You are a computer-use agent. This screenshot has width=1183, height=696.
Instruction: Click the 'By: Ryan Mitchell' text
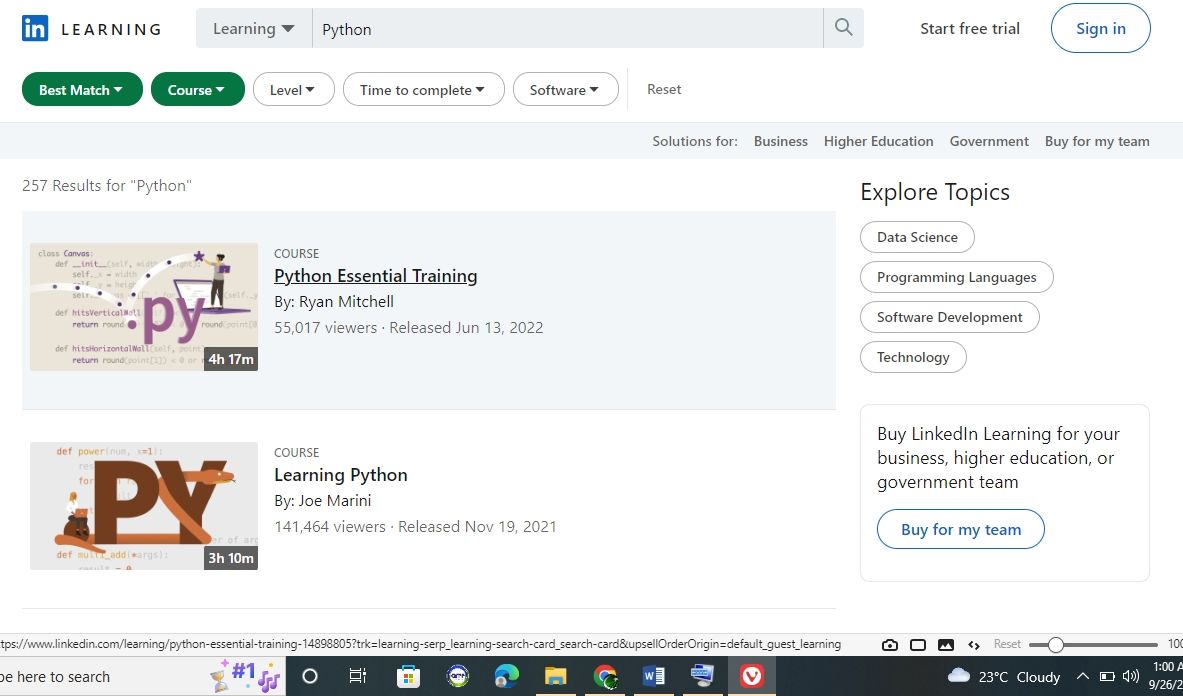tap(333, 302)
